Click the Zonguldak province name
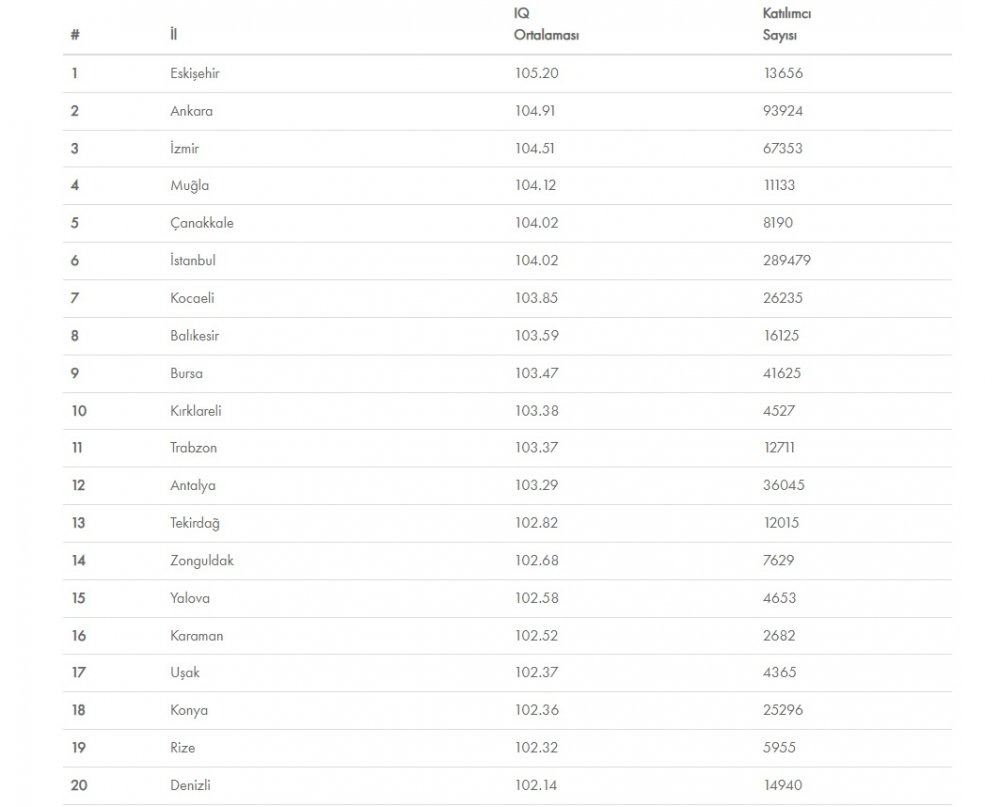The height and width of the screenshot is (807, 1000). pyautogui.click(x=202, y=560)
